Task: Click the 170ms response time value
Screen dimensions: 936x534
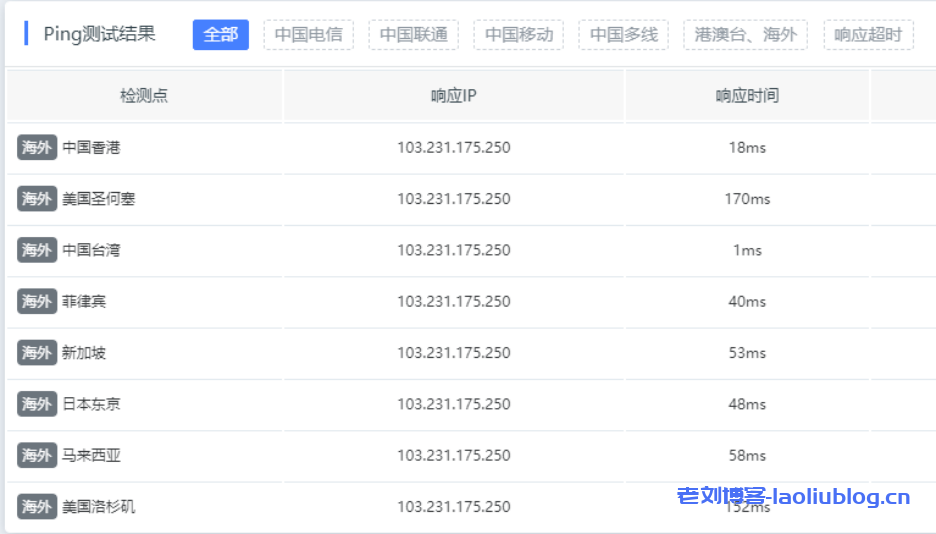Action: coord(747,199)
